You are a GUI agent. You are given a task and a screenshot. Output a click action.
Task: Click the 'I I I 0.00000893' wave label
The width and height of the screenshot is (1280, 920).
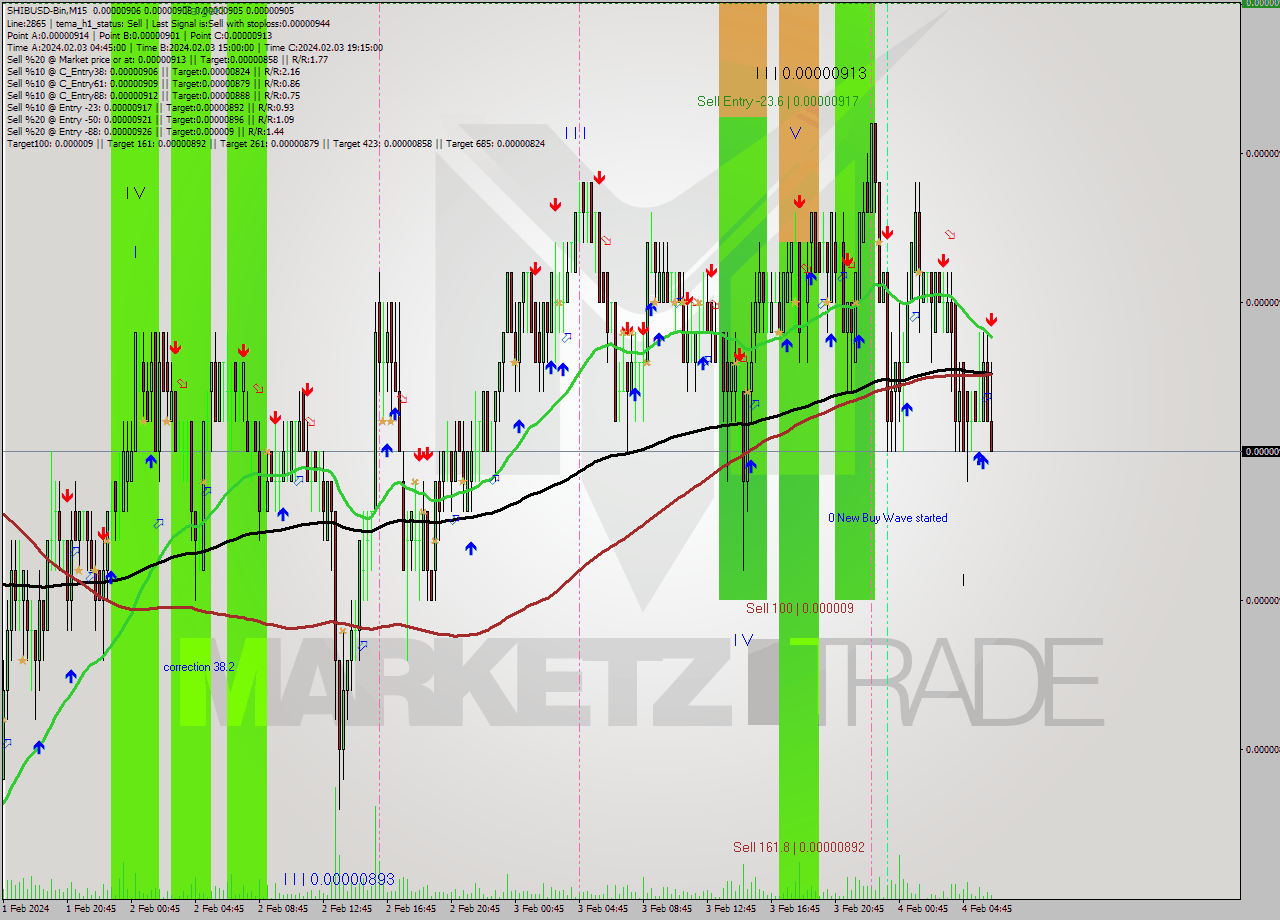[x=339, y=880]
